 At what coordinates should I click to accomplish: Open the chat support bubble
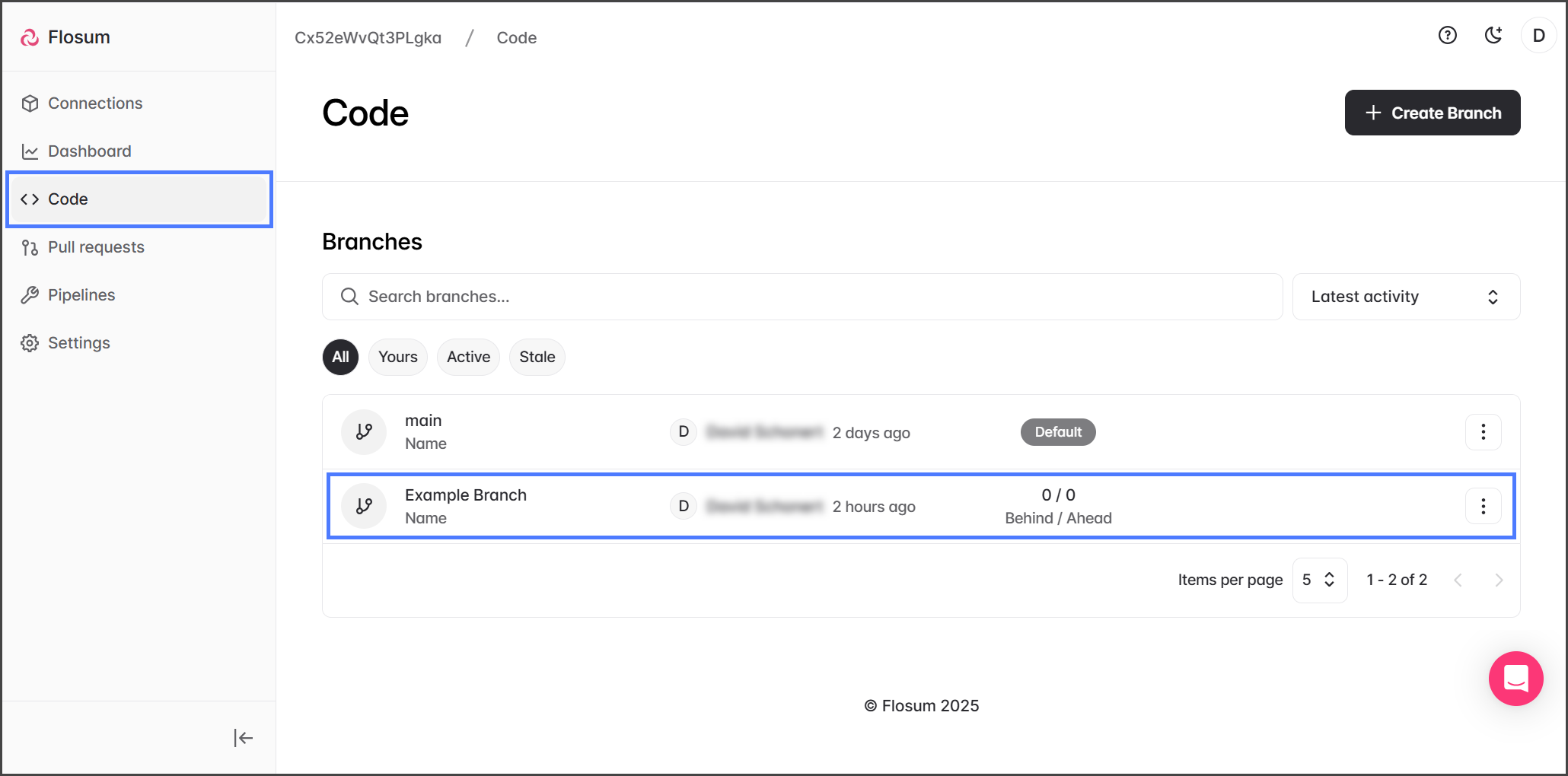[x=1515, y=678]
